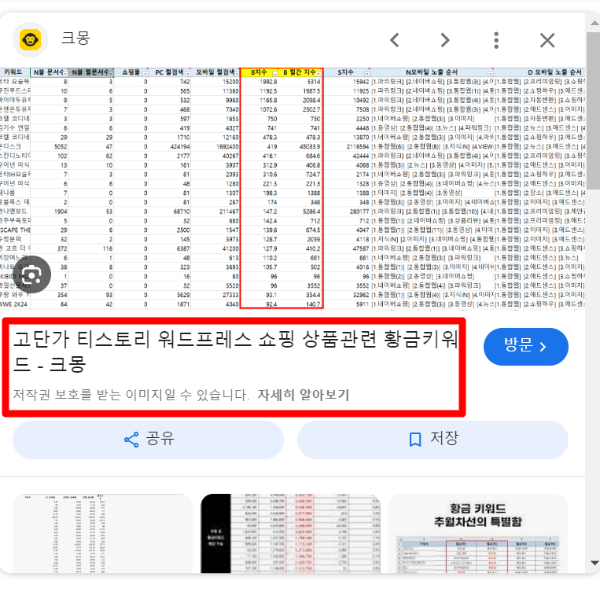Open the 황금 키워드 추월차선의 특별함 thumbnail
This screenshot has height=590, width=600.
478,533
